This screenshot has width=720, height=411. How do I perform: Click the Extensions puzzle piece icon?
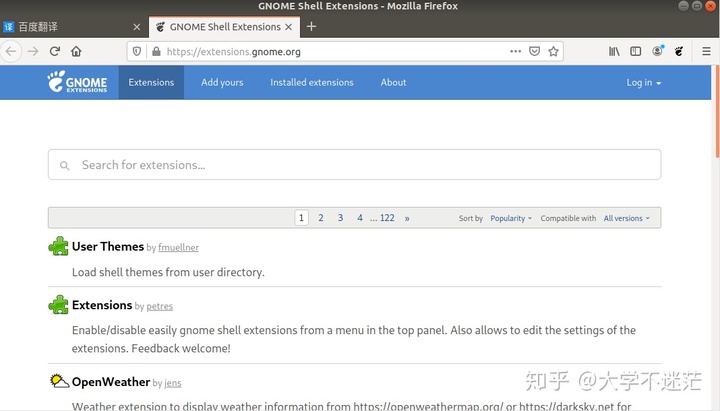[x=58, y=304]
